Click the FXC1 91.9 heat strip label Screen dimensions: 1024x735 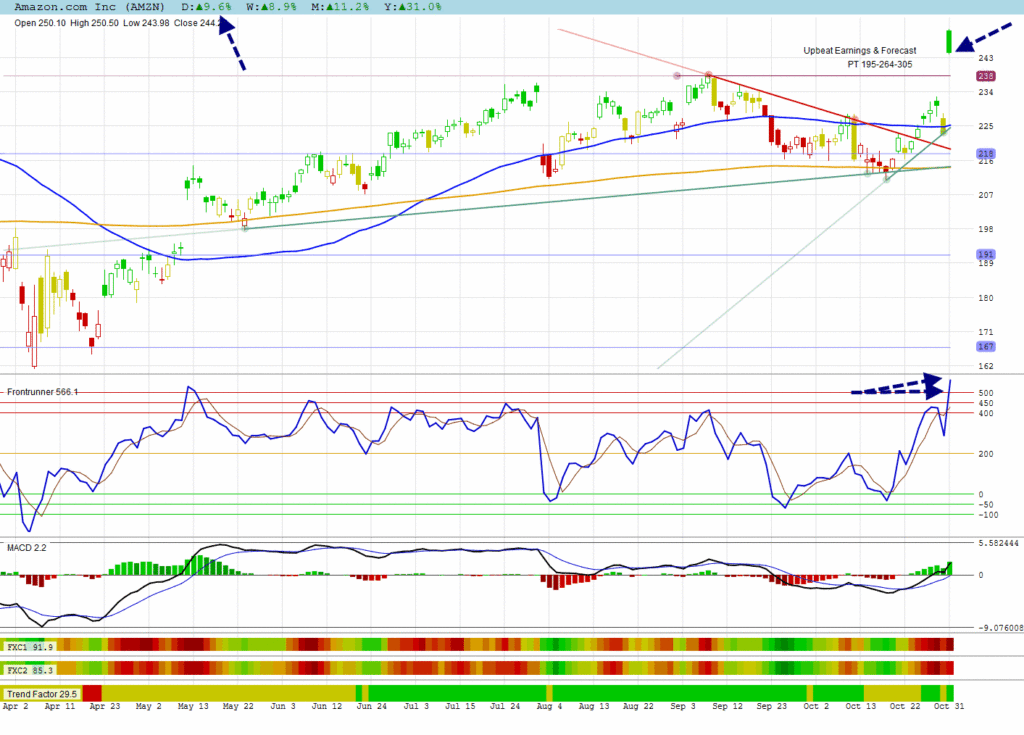24,647
